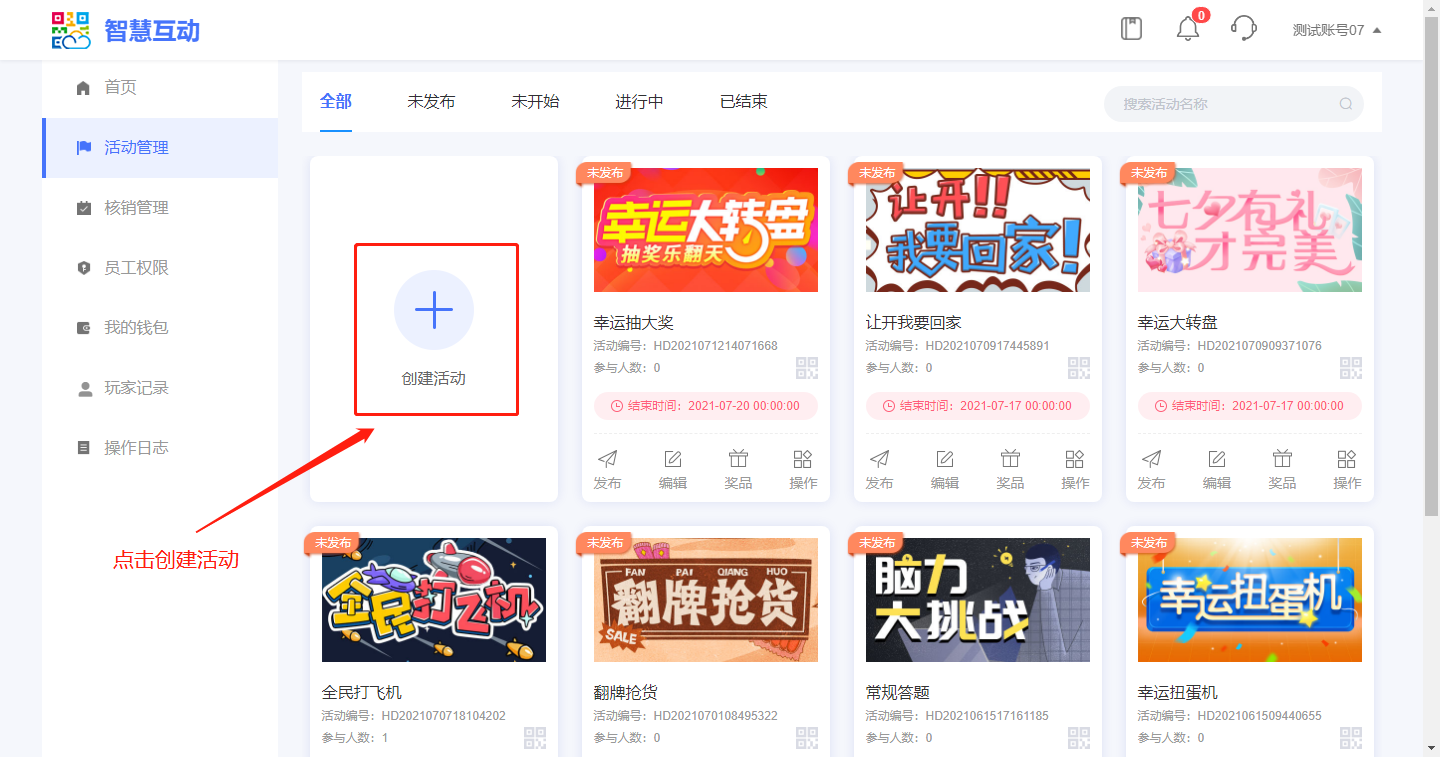This screenshot has width=1440, height=757.
Task: Open the help manual book icon
Action: (x=1131, y=29)
